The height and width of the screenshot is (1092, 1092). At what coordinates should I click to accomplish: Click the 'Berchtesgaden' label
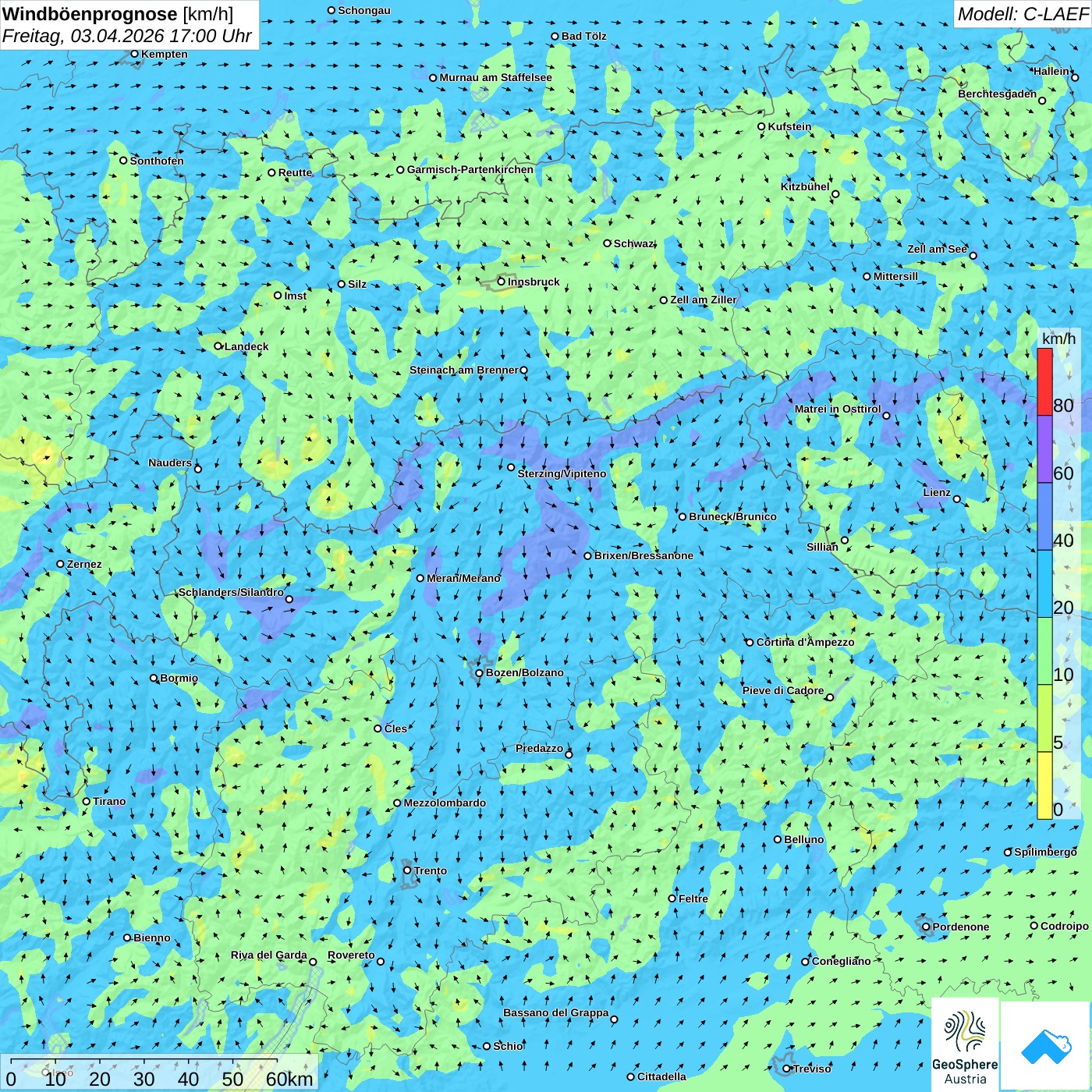(997, 94)
